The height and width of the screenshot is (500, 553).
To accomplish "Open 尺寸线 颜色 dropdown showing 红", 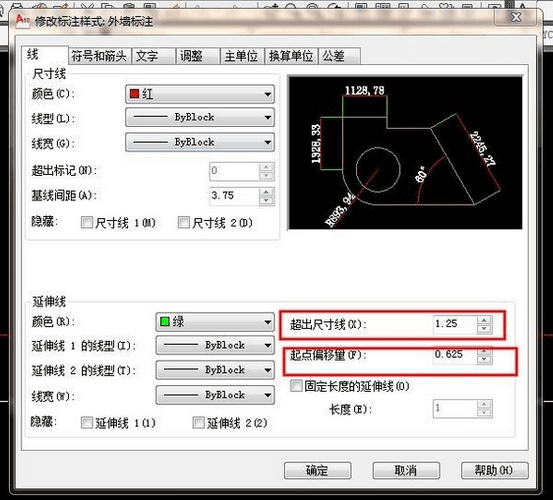I will (x=200, y=94).
